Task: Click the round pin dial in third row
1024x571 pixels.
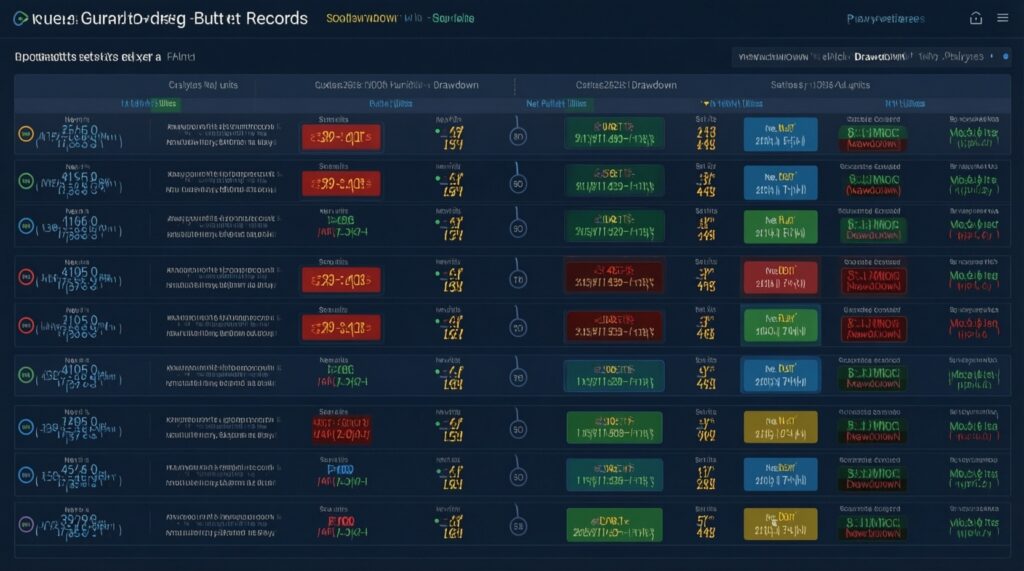Action: (x=518, y=229)
